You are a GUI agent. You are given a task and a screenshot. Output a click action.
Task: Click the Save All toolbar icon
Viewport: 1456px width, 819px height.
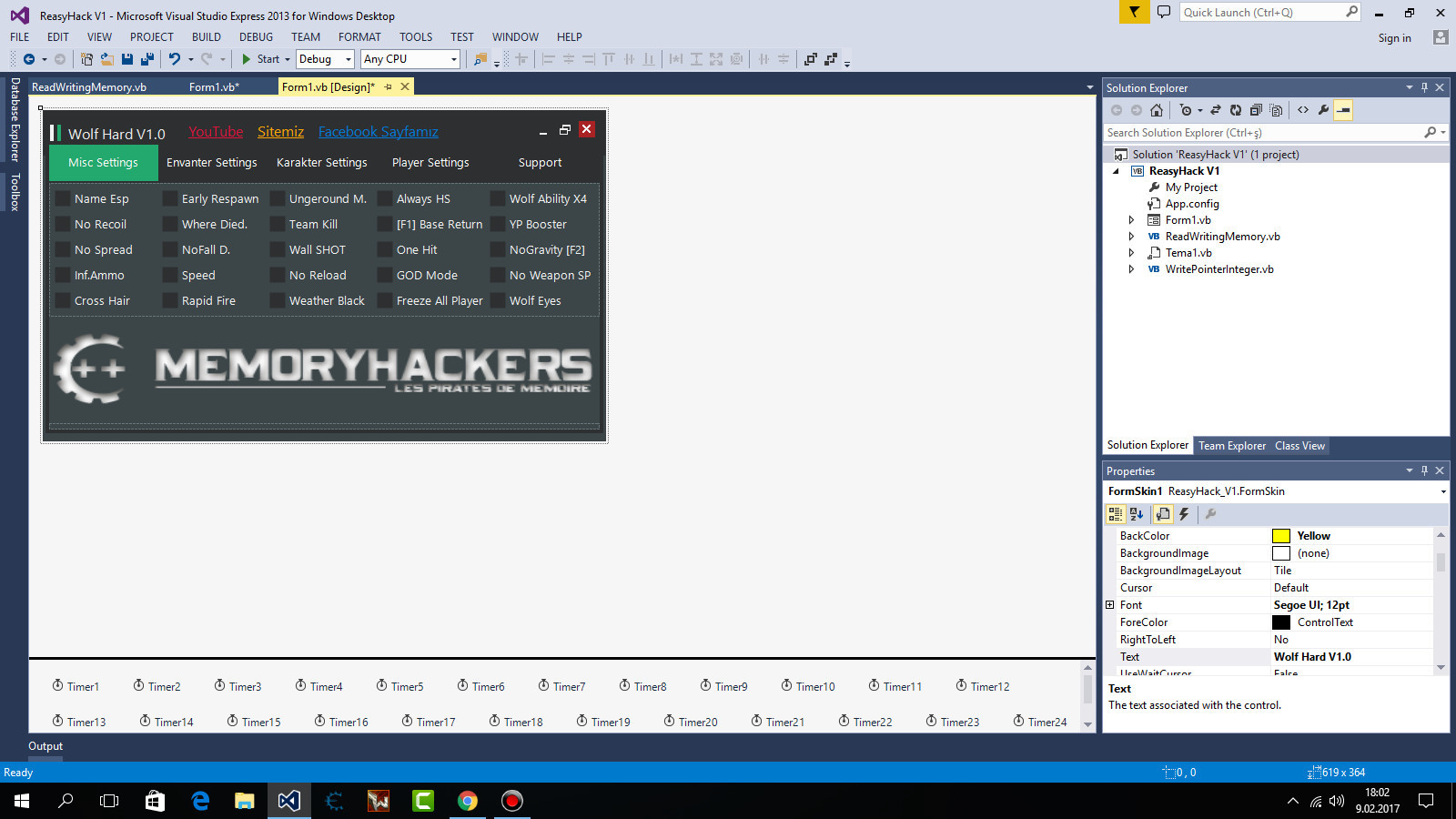147,59
